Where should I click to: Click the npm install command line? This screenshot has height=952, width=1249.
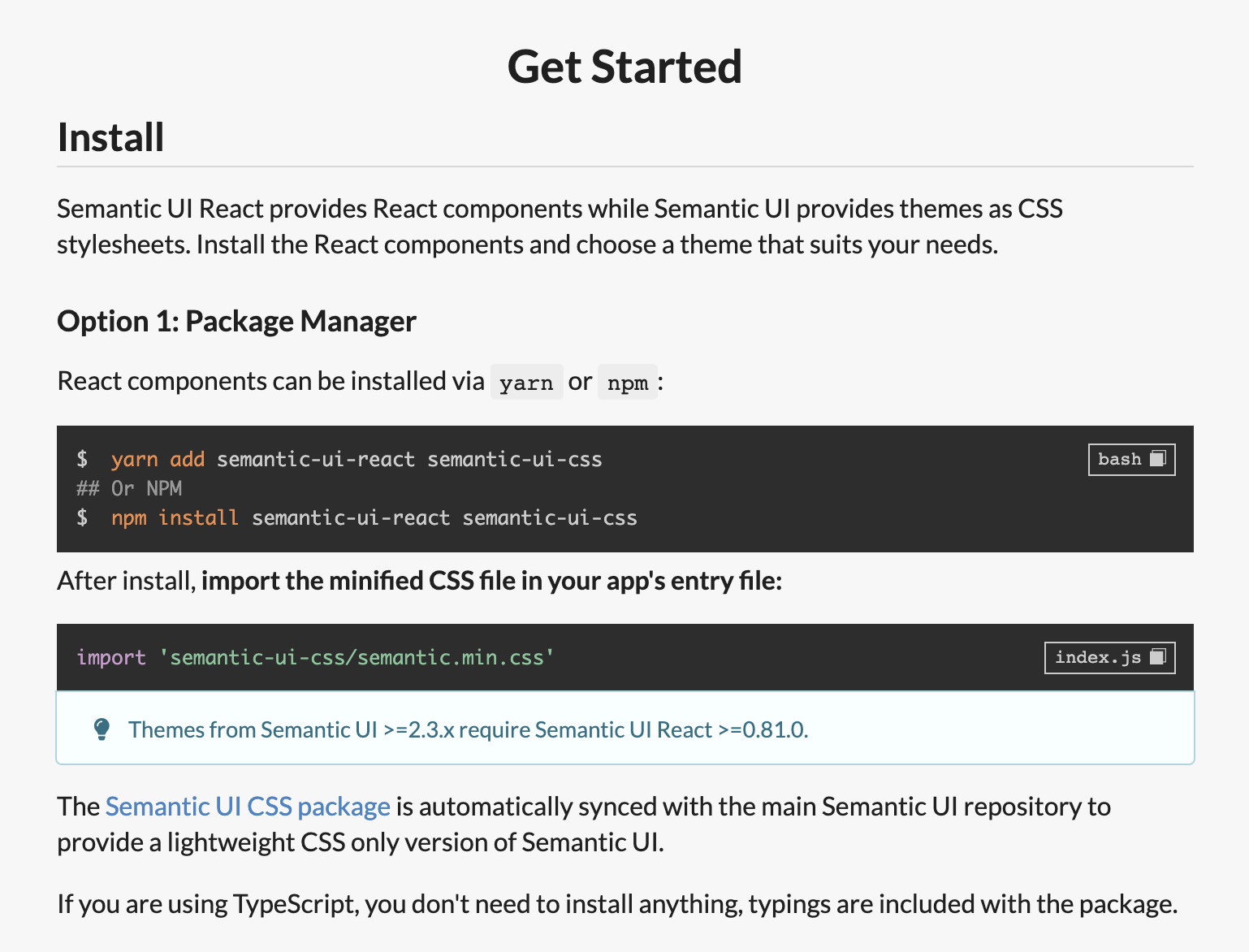pos(374,518)
